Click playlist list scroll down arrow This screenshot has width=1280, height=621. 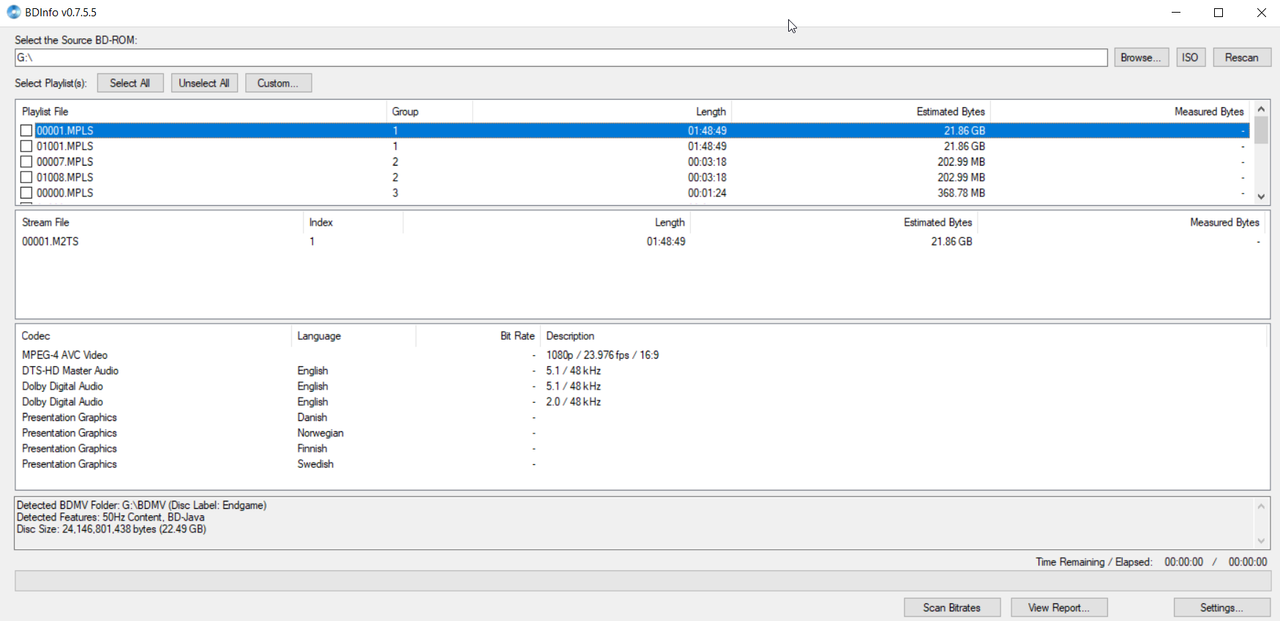pyautogui.click(x=1261, y=197)
